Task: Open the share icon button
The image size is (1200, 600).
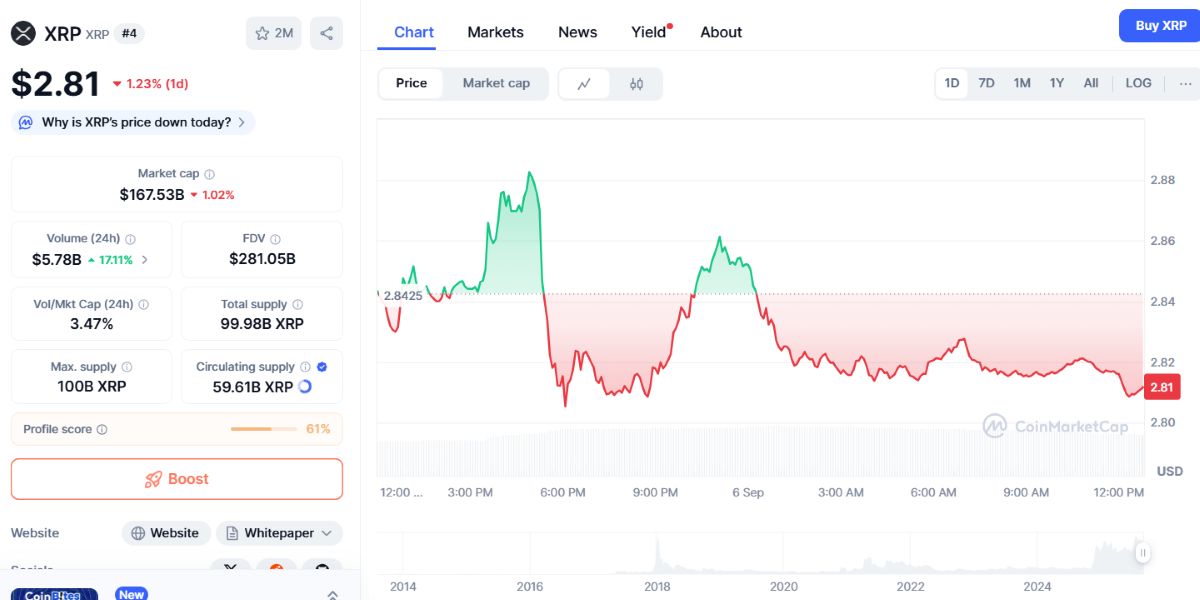Action: point(326,33)
